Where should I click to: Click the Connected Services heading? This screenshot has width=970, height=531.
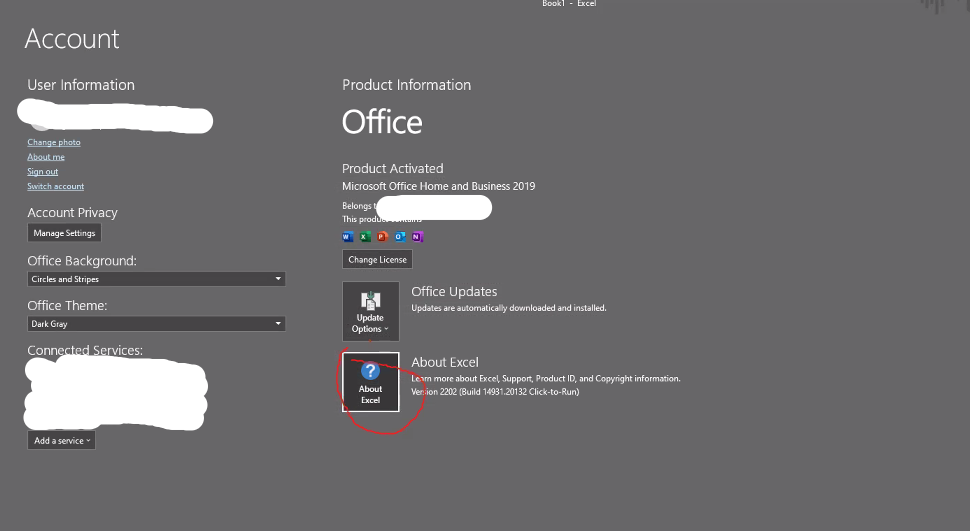click(x=85, y=350)
